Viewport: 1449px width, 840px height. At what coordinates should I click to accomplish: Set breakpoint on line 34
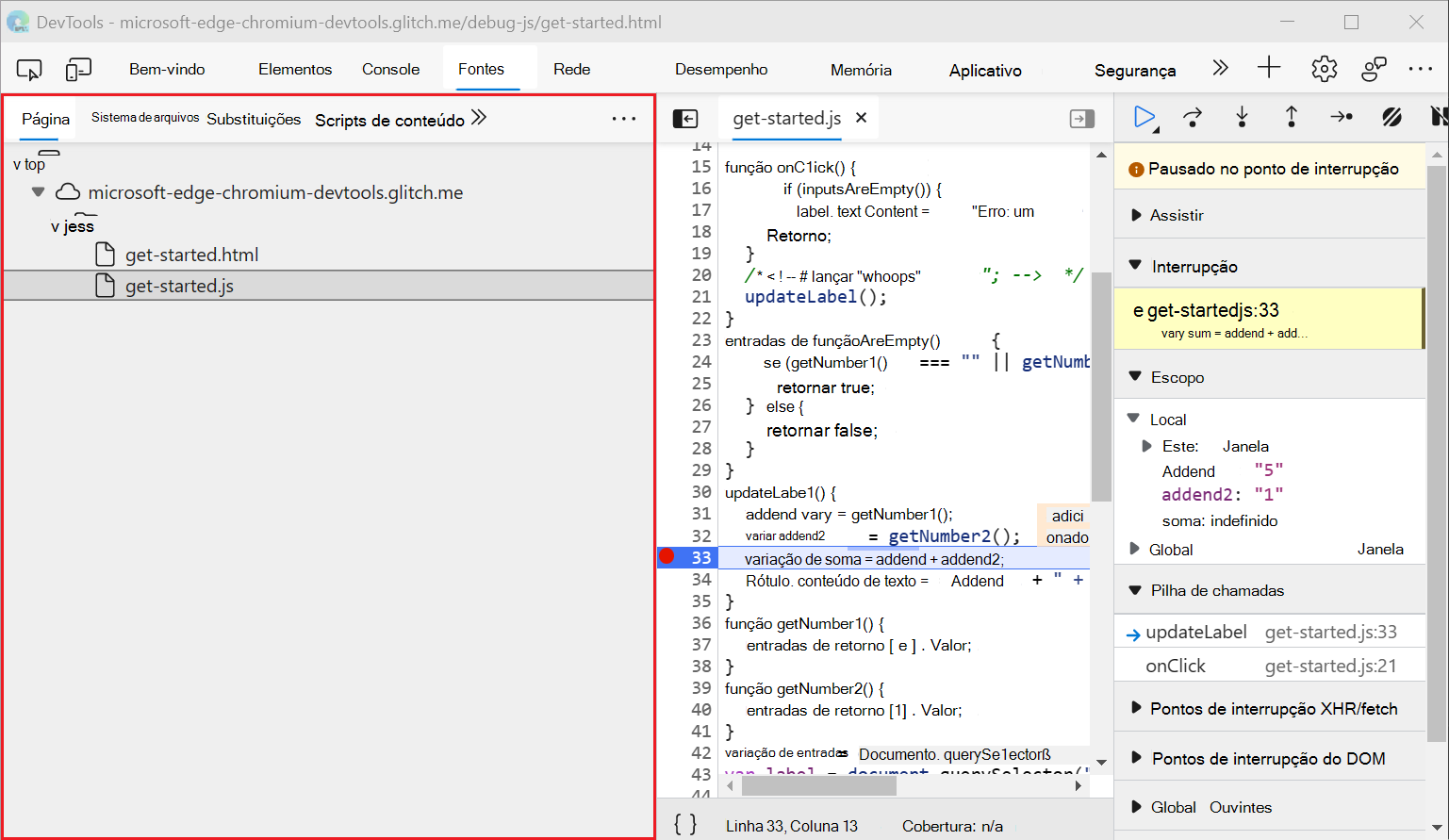(x=701, y=580)
